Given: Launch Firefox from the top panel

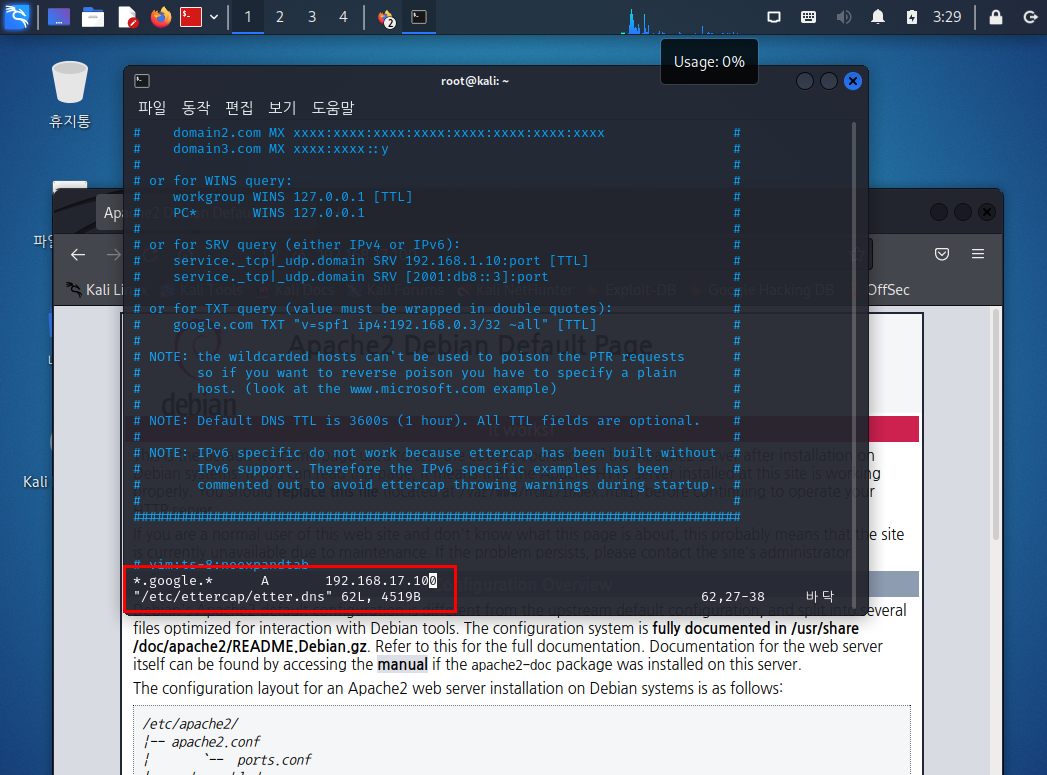Looking at the screenshot, I should (x=160, y=17).
